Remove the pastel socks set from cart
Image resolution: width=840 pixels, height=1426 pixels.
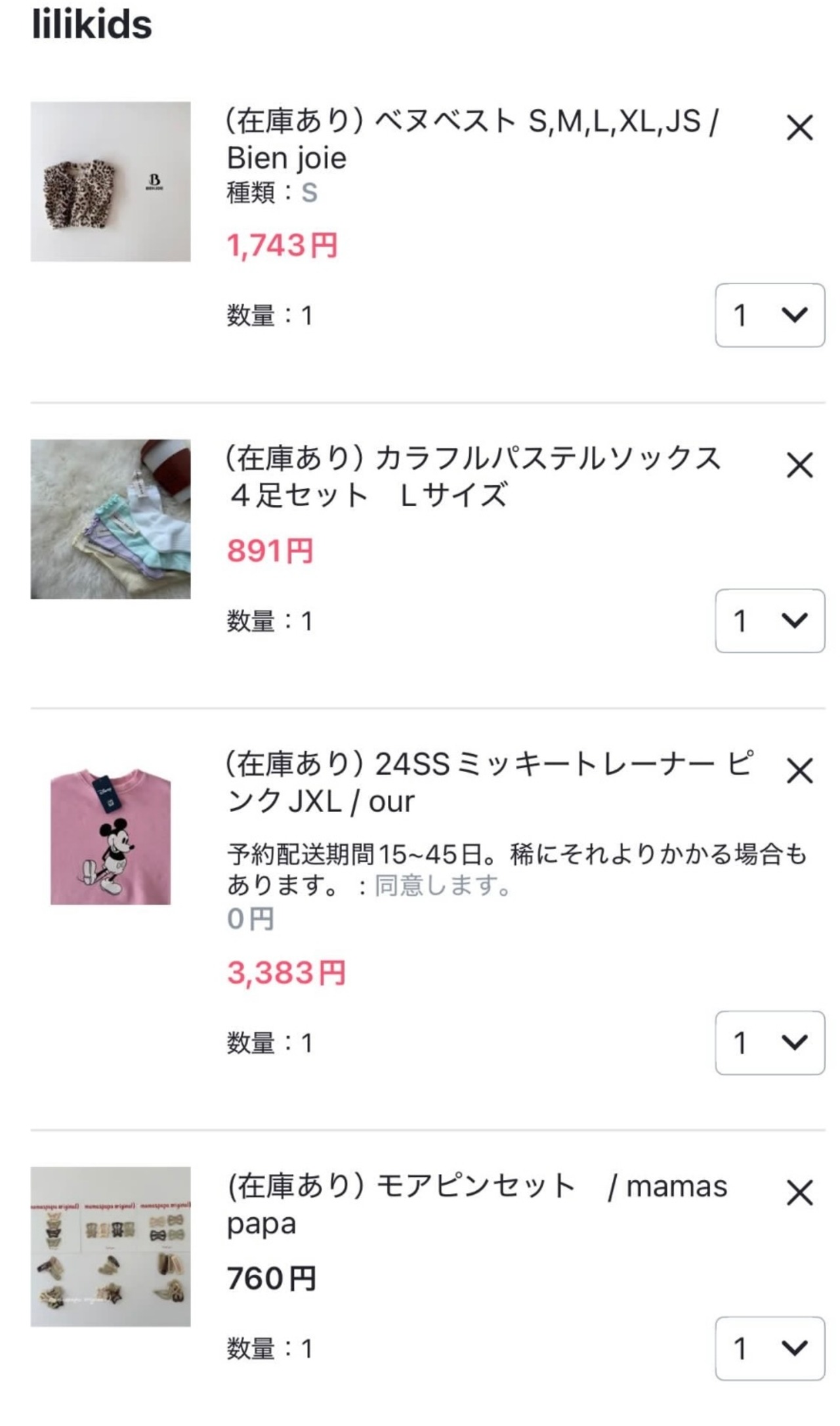[x=799, y=465]
